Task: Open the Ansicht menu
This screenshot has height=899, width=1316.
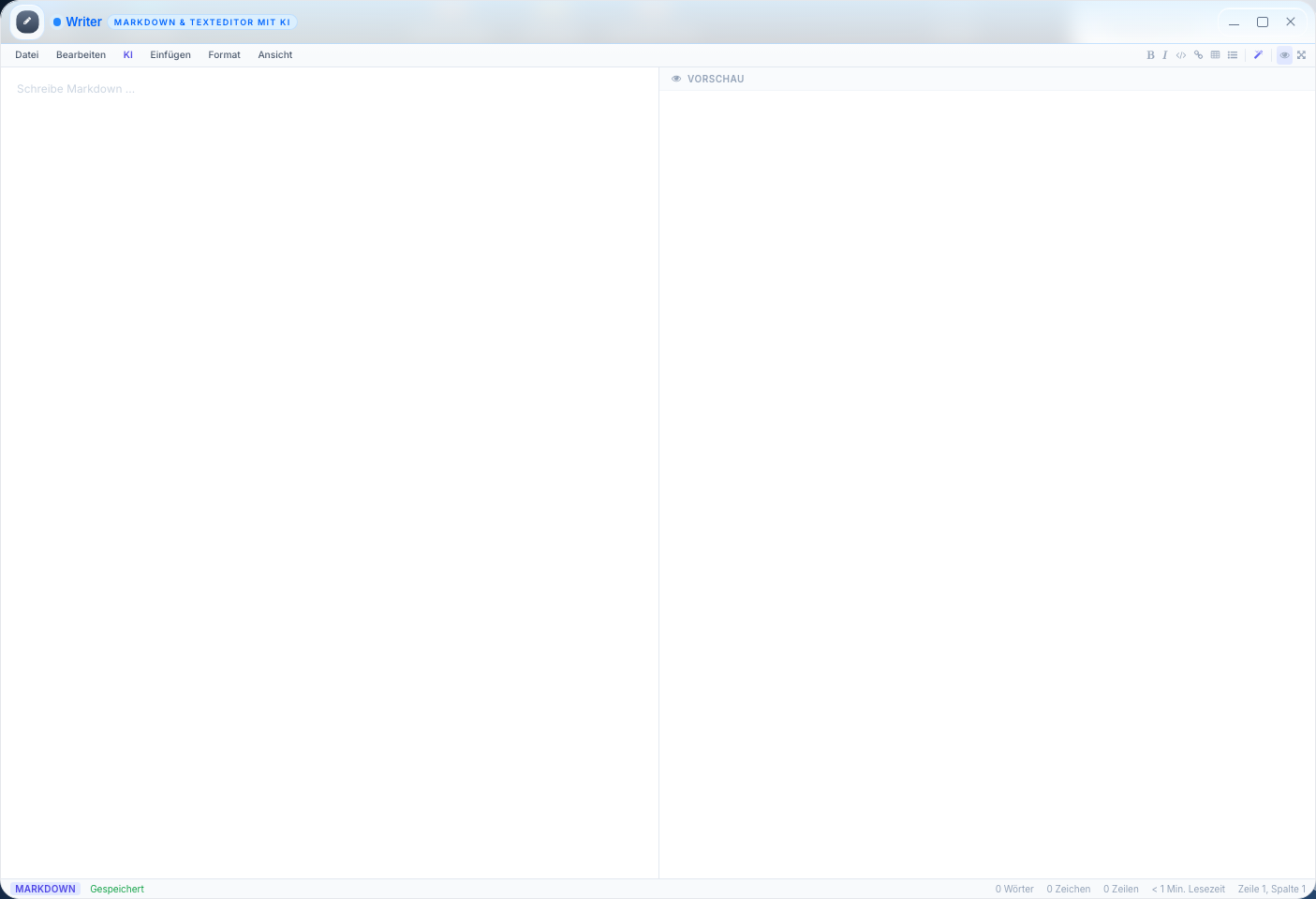Action: click(274, 54)
